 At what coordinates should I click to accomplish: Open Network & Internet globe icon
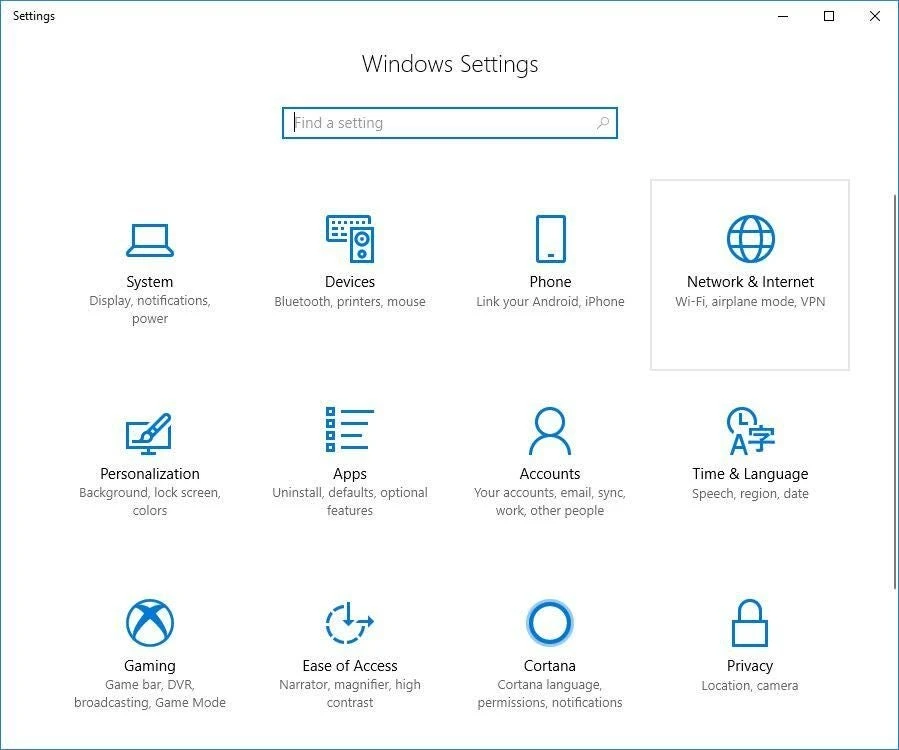(750, 239)
